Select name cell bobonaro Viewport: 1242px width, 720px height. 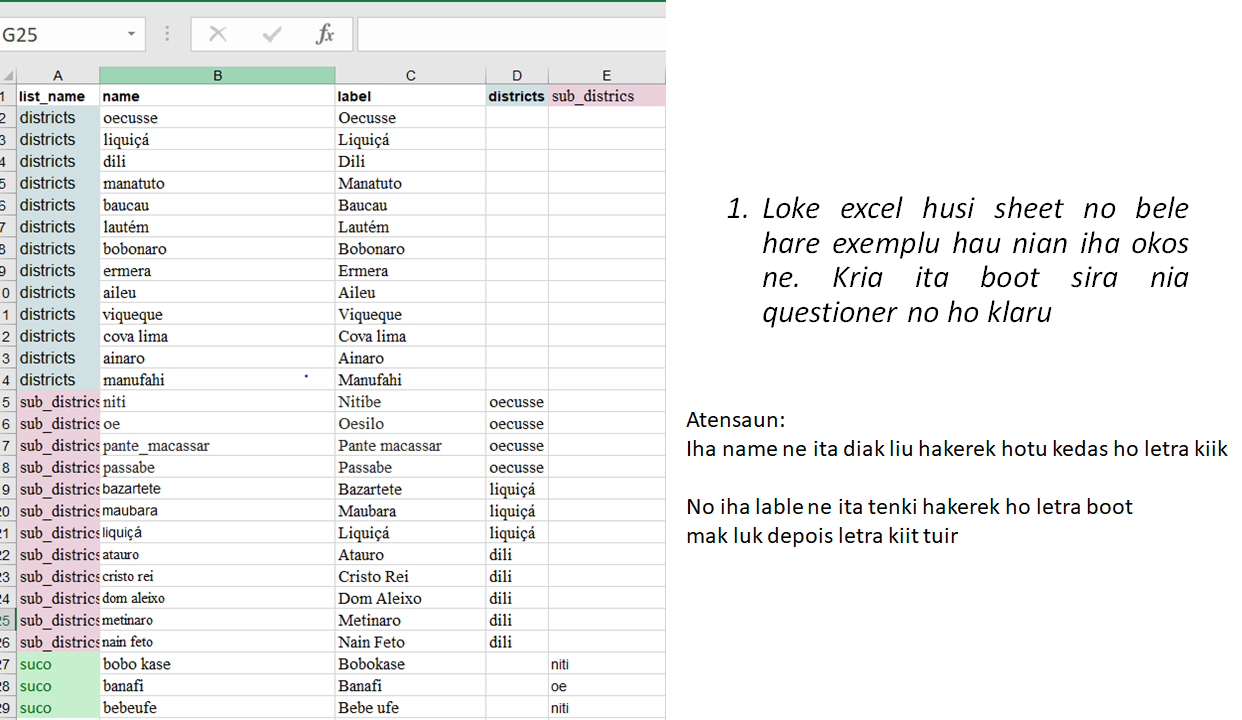coord(217,249)
